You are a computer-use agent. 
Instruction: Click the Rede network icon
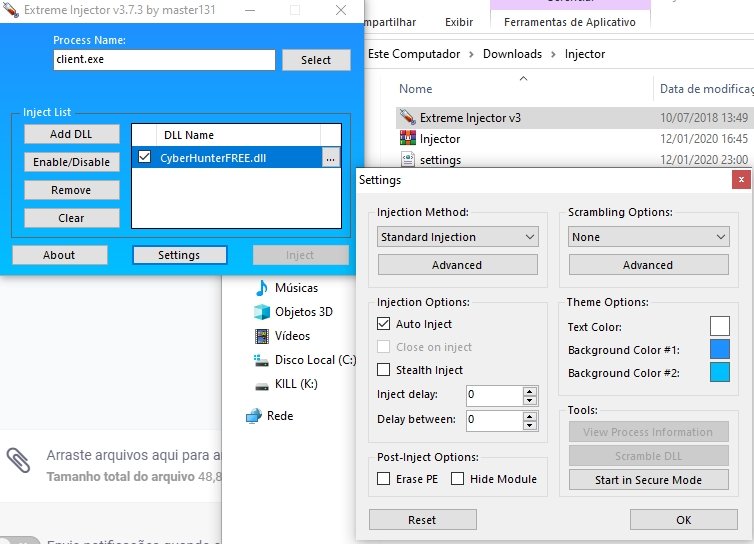254,416
